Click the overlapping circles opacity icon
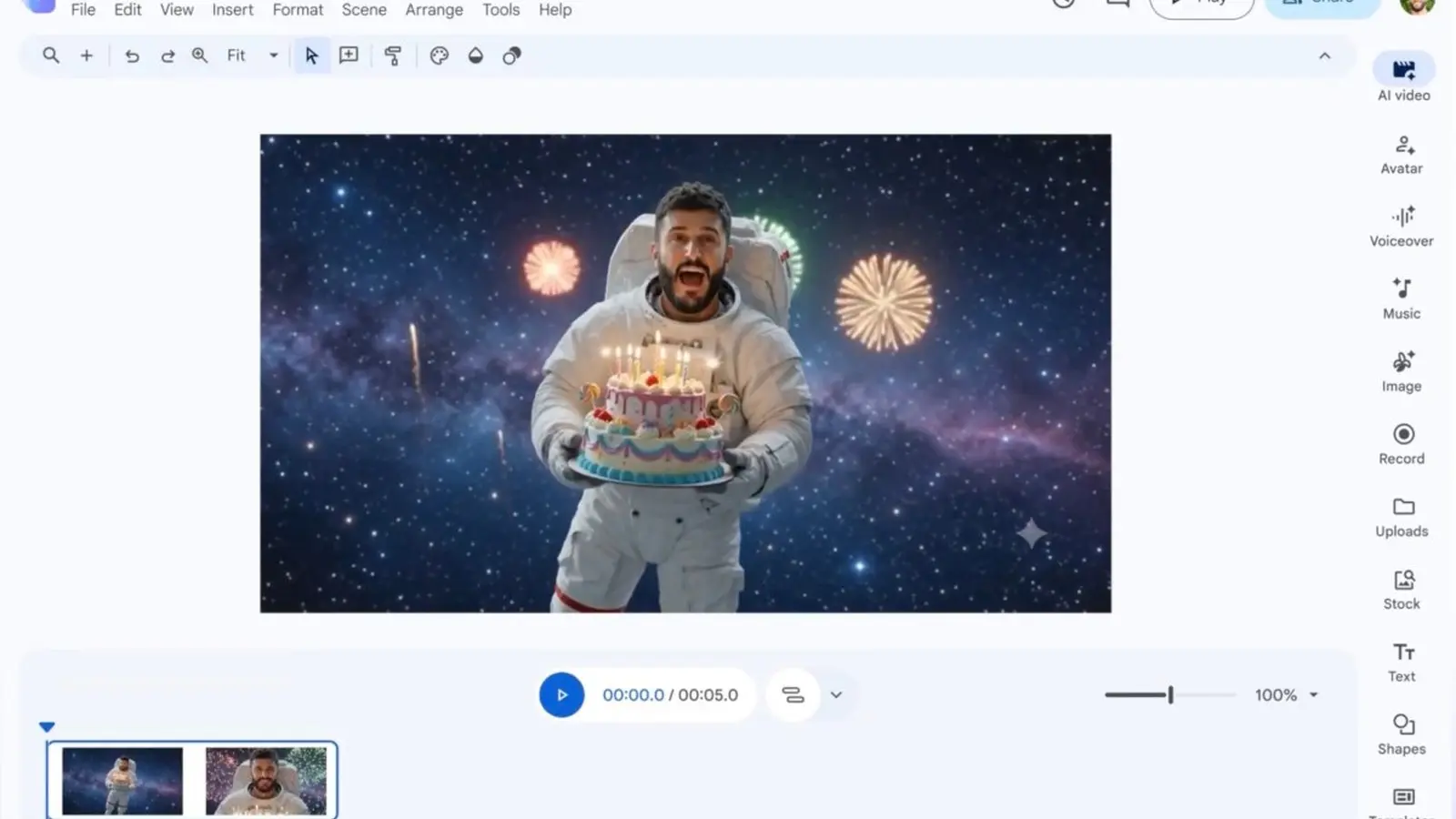The height and width of the screenshot is (819, 1456). coord(512,56)
